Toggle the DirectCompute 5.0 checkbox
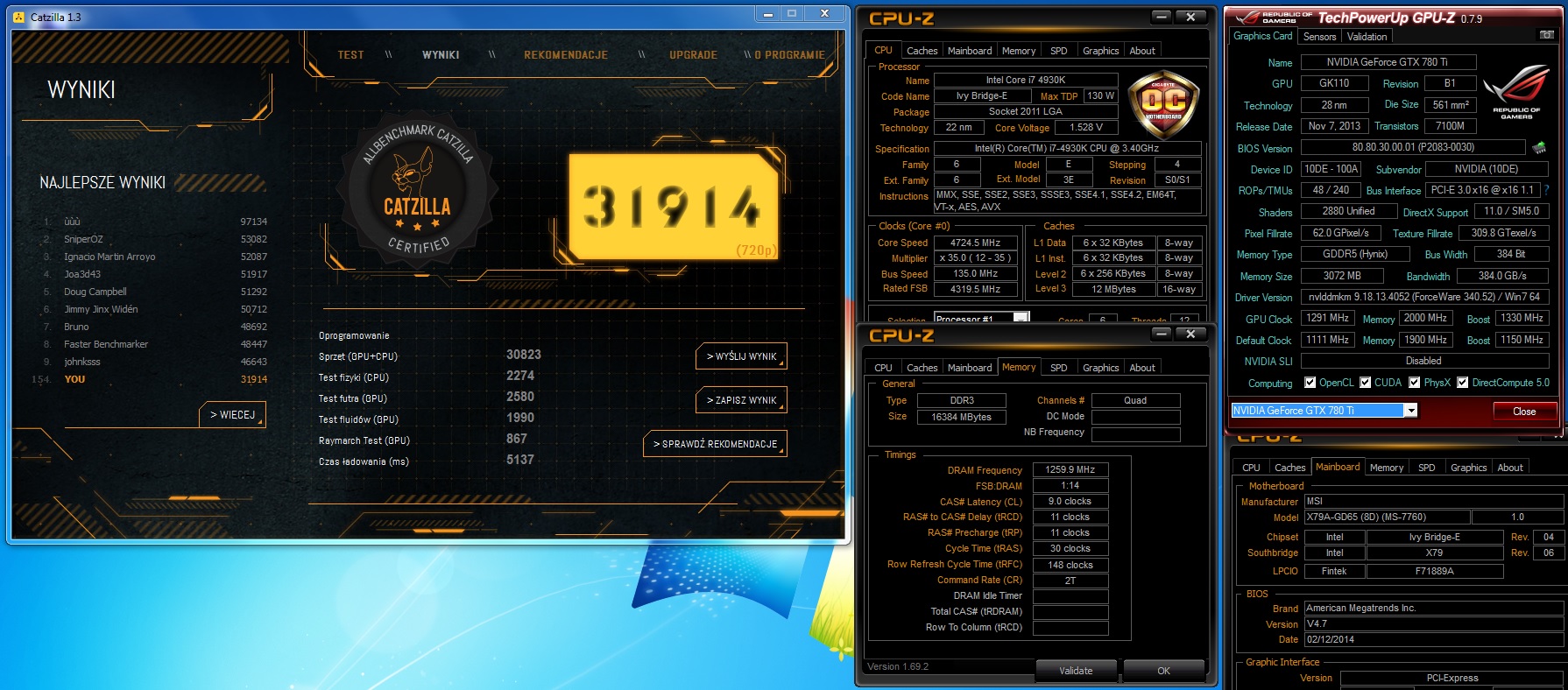The height and width of the screenshot is (690, 1568). 1462,382
